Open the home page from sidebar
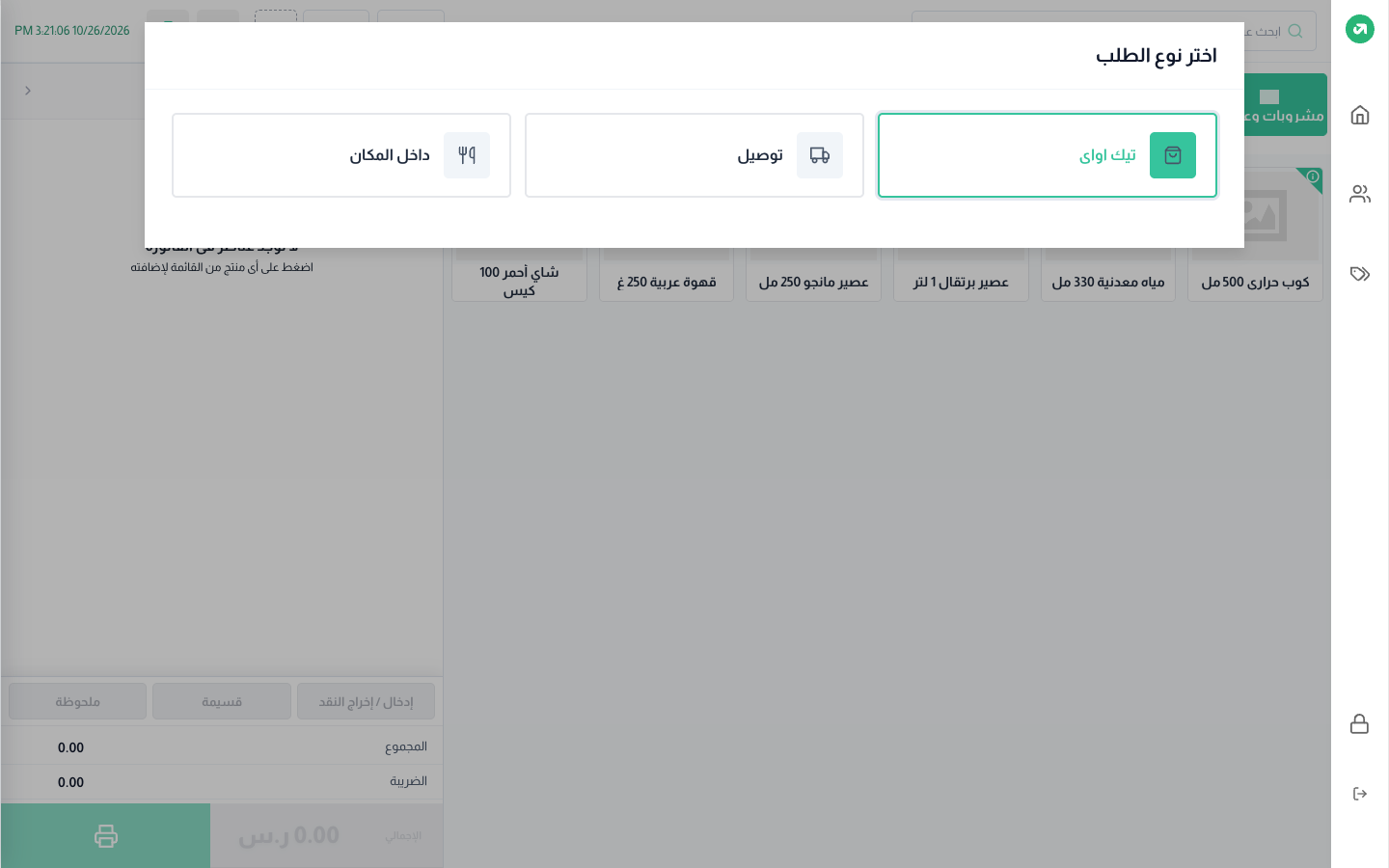Viewport: 1389px width, 868px height. pyautogui.click(x=1360, y=116)
